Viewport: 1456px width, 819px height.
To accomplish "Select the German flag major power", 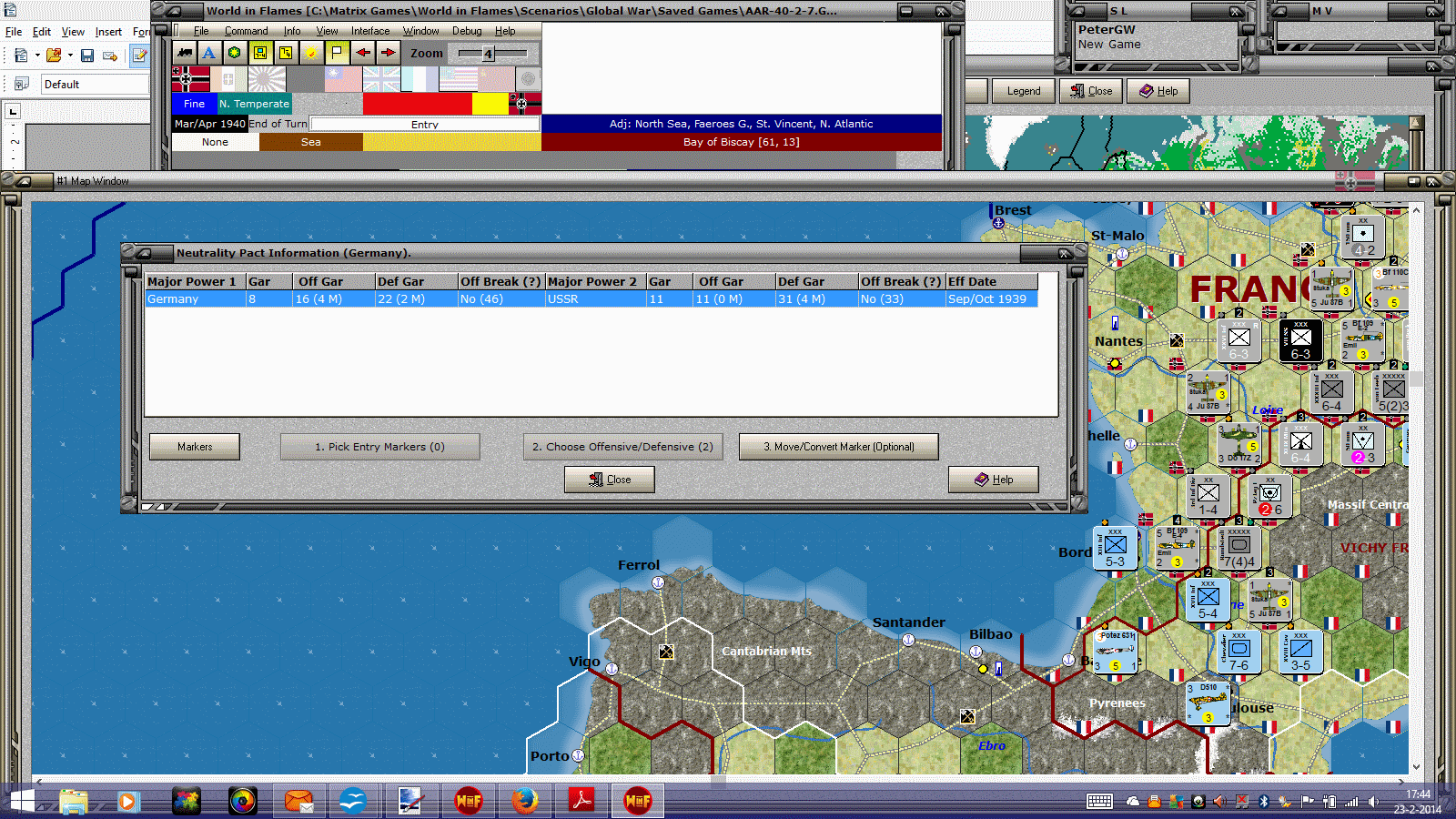I will [x=190, y=79].
